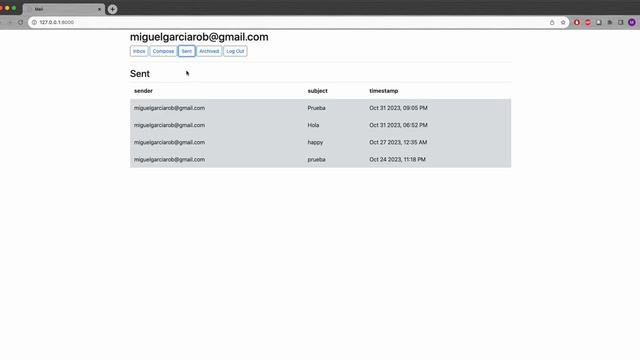Click the Sent heading
This screenshot has height=360, width=640.
pyautogui.click(x=140, y=74)
